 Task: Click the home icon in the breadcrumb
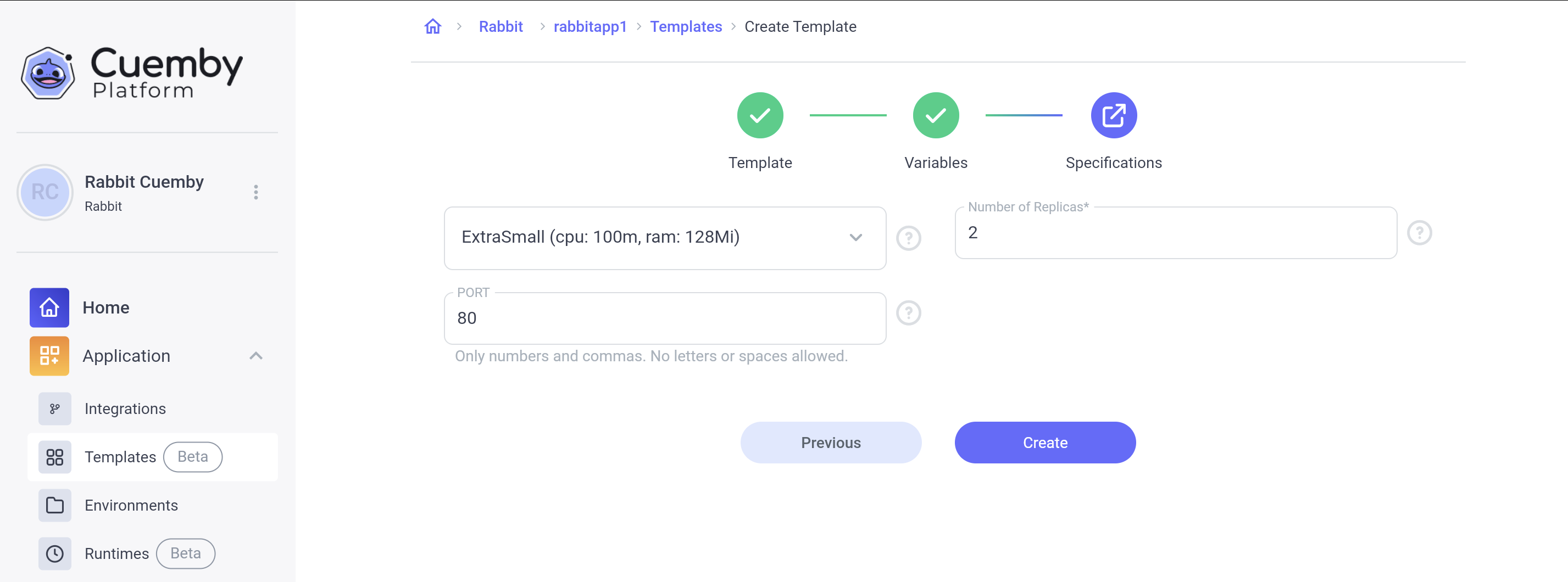click(433, 27)
